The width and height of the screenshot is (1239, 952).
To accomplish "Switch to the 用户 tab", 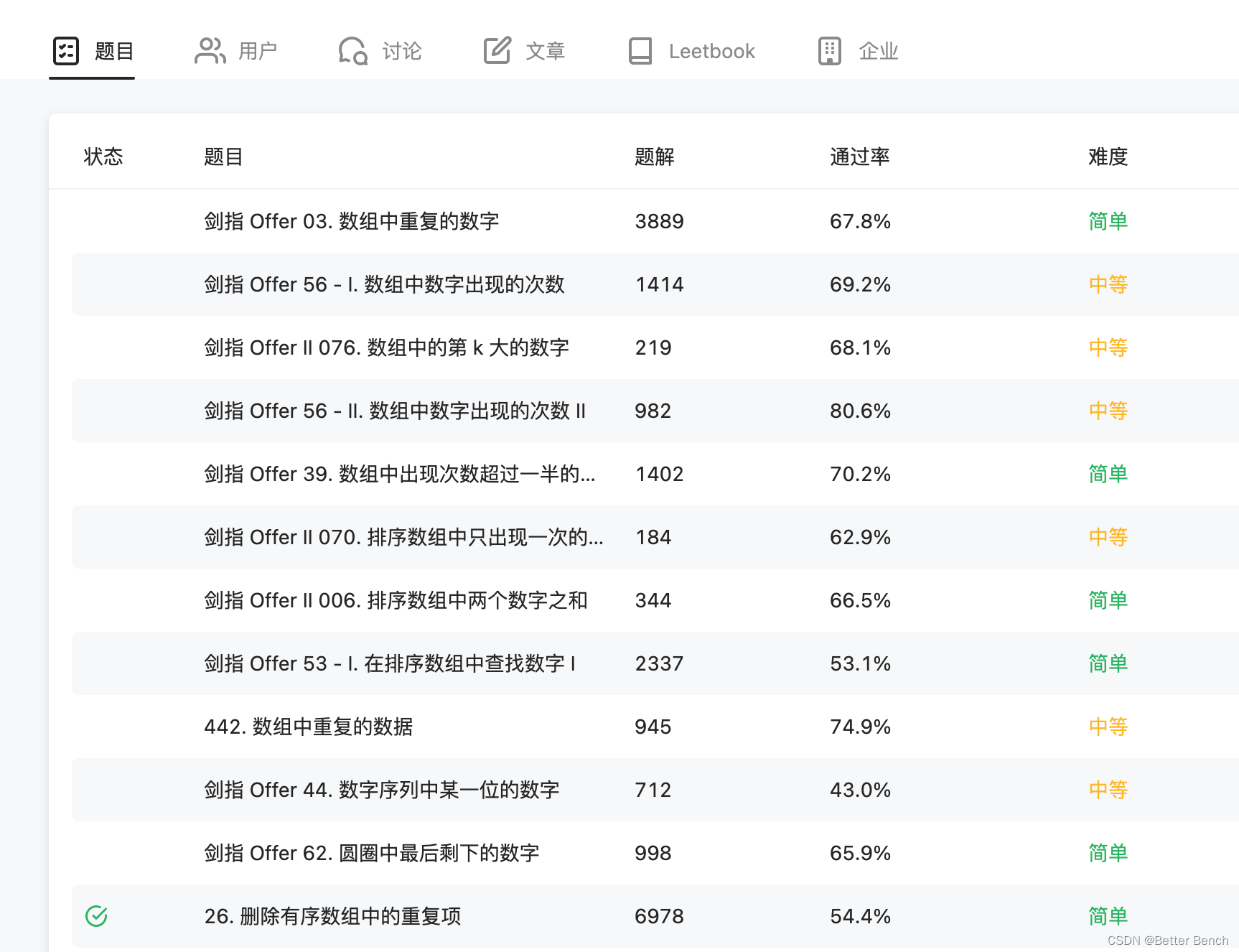I will click(236, 52).
